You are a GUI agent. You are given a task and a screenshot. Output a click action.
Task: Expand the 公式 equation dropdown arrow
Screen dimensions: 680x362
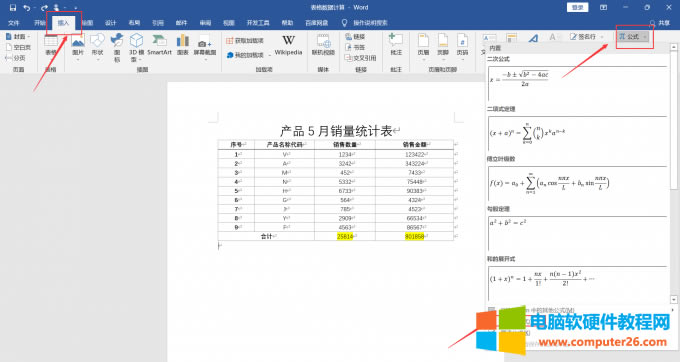[645, 37]
